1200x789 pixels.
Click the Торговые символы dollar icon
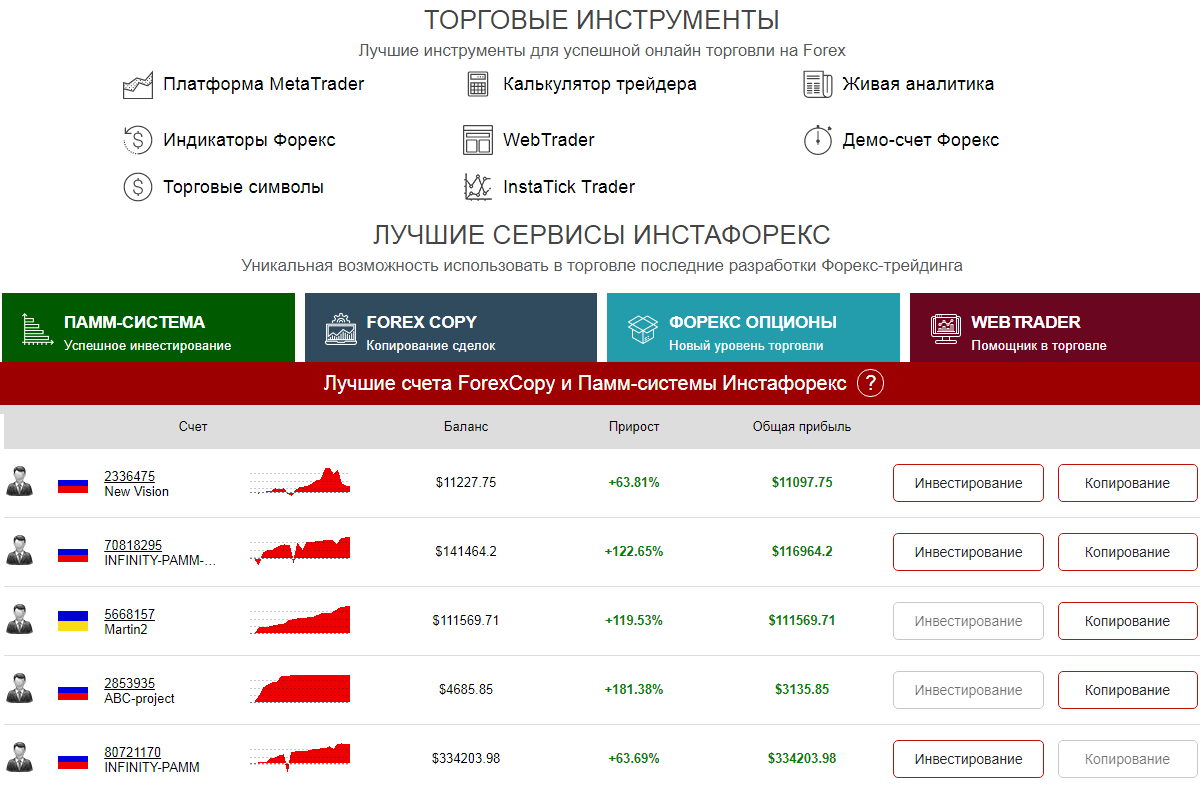click(137, 187)
